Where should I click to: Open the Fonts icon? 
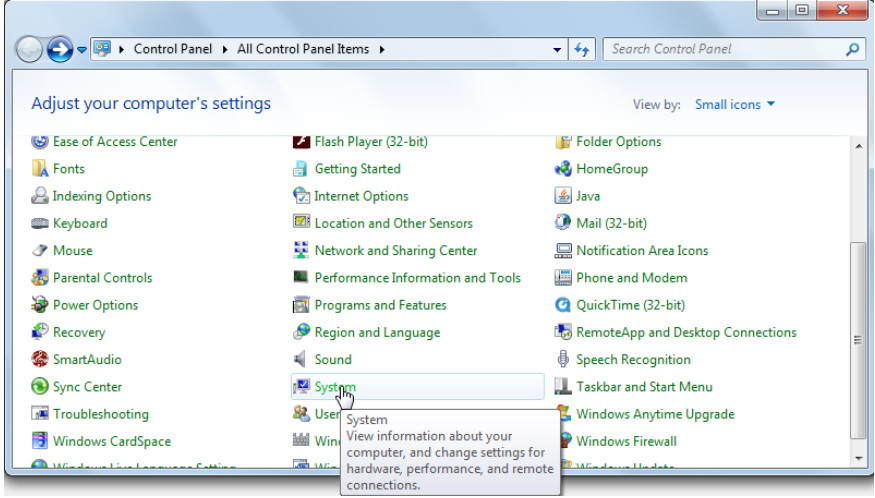click(40, 169)
